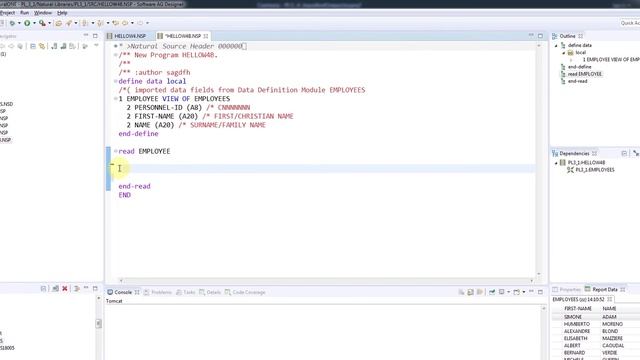This screenshot has width=640, height=360.
Task: Open the Help menu
Action: 62,13
